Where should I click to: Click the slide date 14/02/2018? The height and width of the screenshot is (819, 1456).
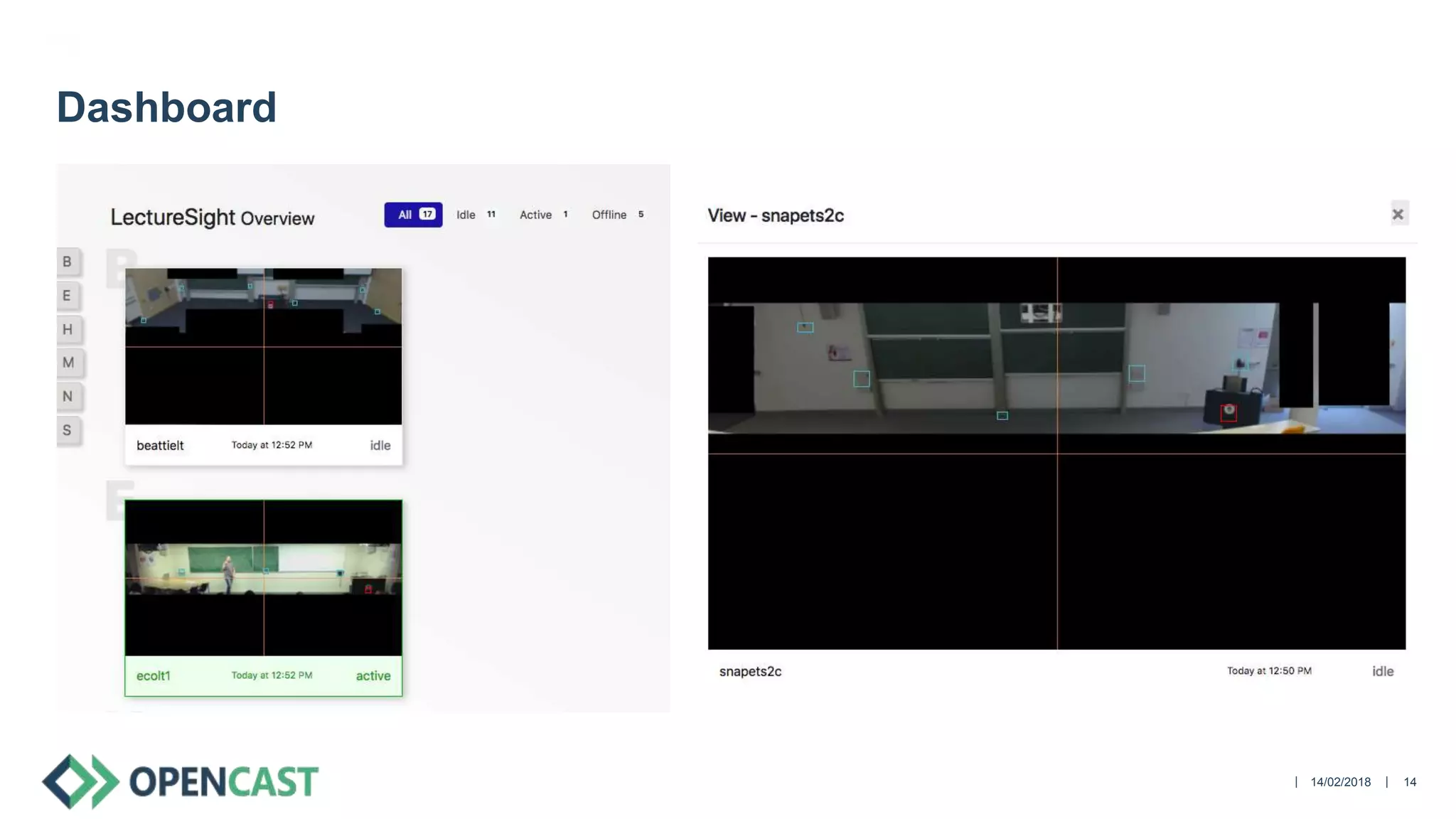(1341, 782)
